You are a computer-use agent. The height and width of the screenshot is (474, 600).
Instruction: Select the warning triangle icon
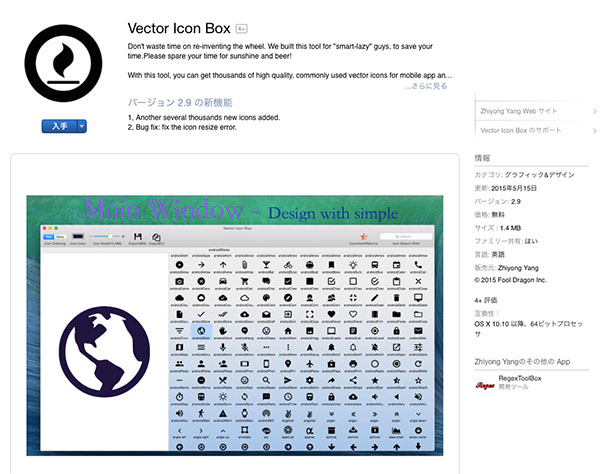[223, 413]
